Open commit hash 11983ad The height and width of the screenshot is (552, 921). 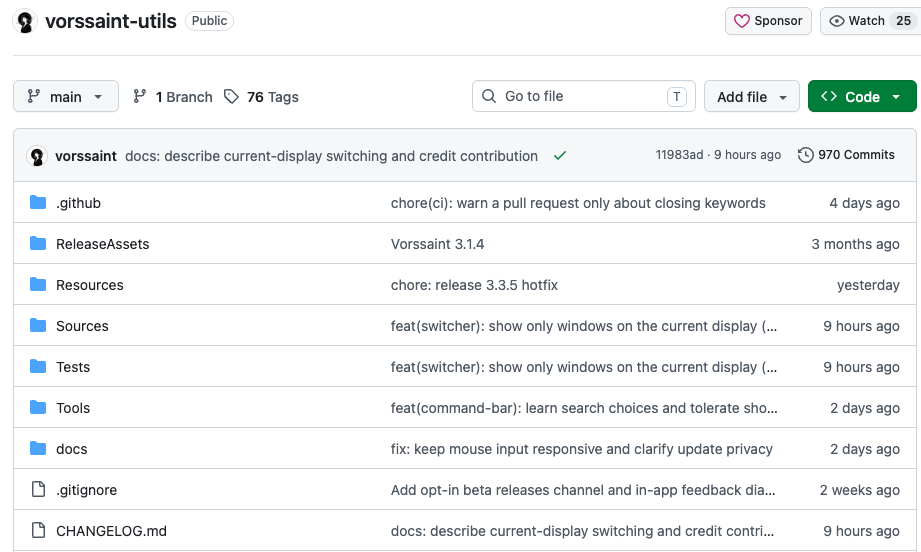coord(679,155)
